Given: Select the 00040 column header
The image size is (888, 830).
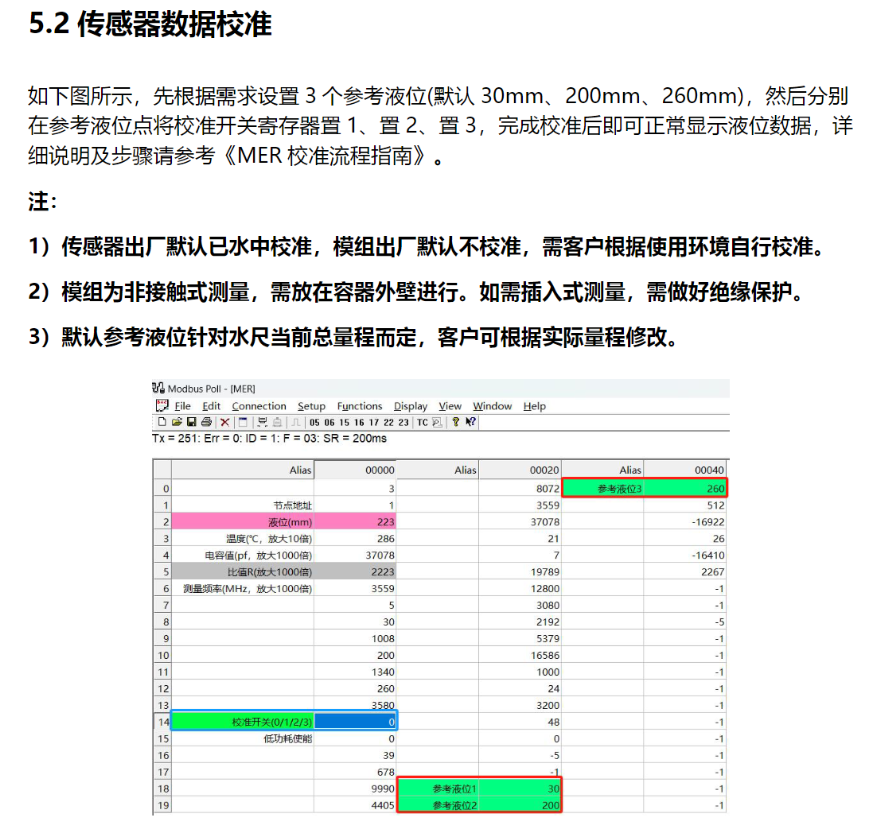Looking at the screenshot, I should pos(684,470).
